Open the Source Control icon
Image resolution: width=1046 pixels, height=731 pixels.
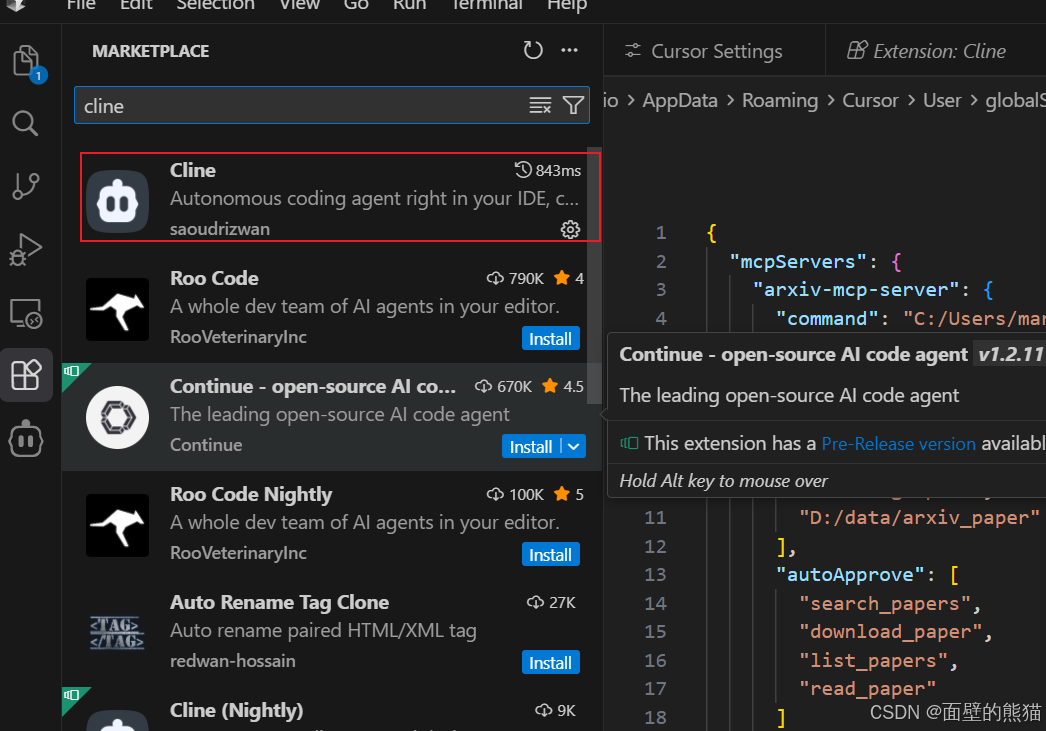(x=26, y=185)
